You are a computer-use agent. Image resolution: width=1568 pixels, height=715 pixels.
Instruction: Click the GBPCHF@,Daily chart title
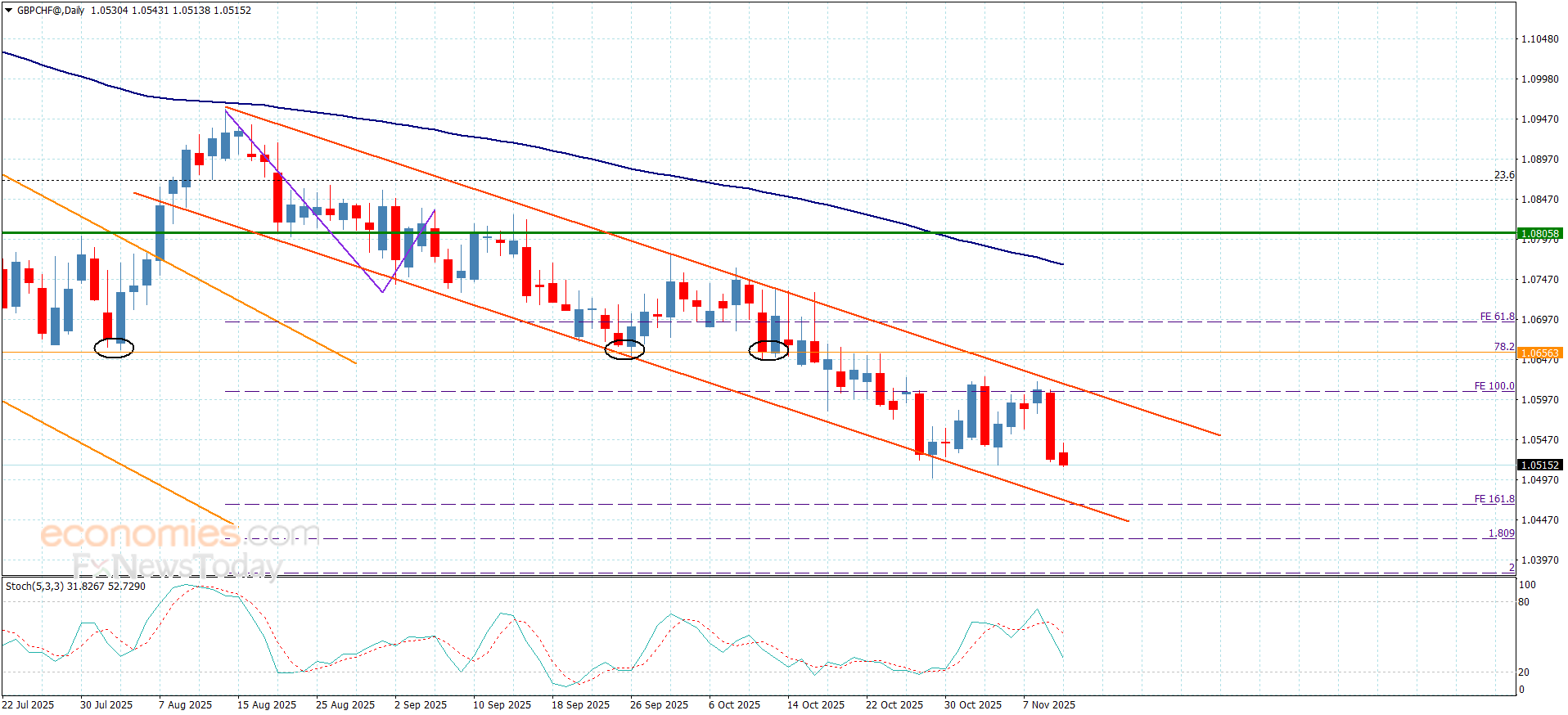(x=51, y=11)
